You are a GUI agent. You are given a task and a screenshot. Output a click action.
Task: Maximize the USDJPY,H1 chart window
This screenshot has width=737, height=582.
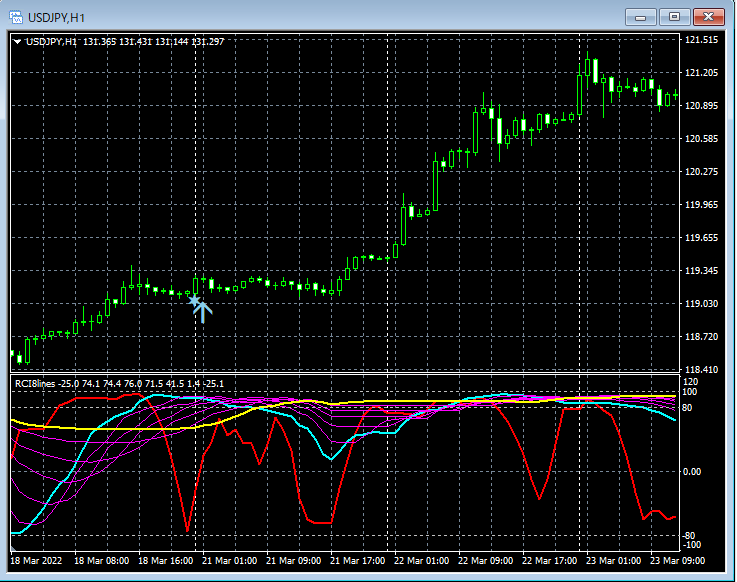(x=675, y=17)
